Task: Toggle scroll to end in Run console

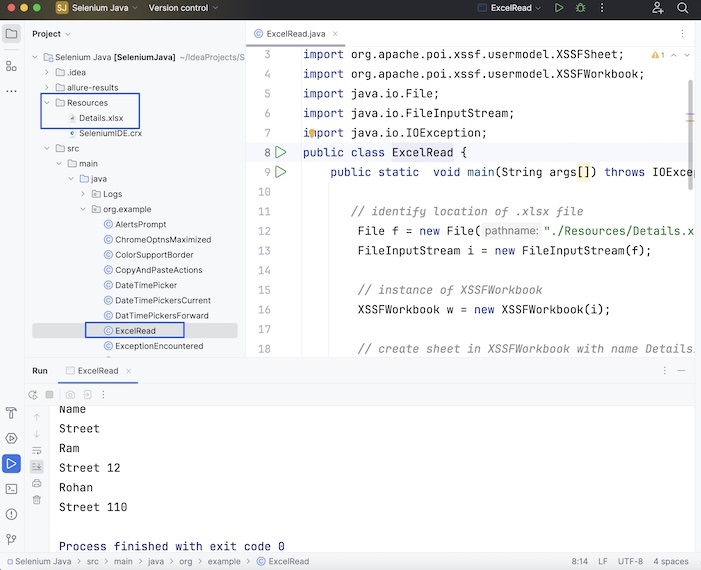Action: pyautogui.click(x=37, y=466)
